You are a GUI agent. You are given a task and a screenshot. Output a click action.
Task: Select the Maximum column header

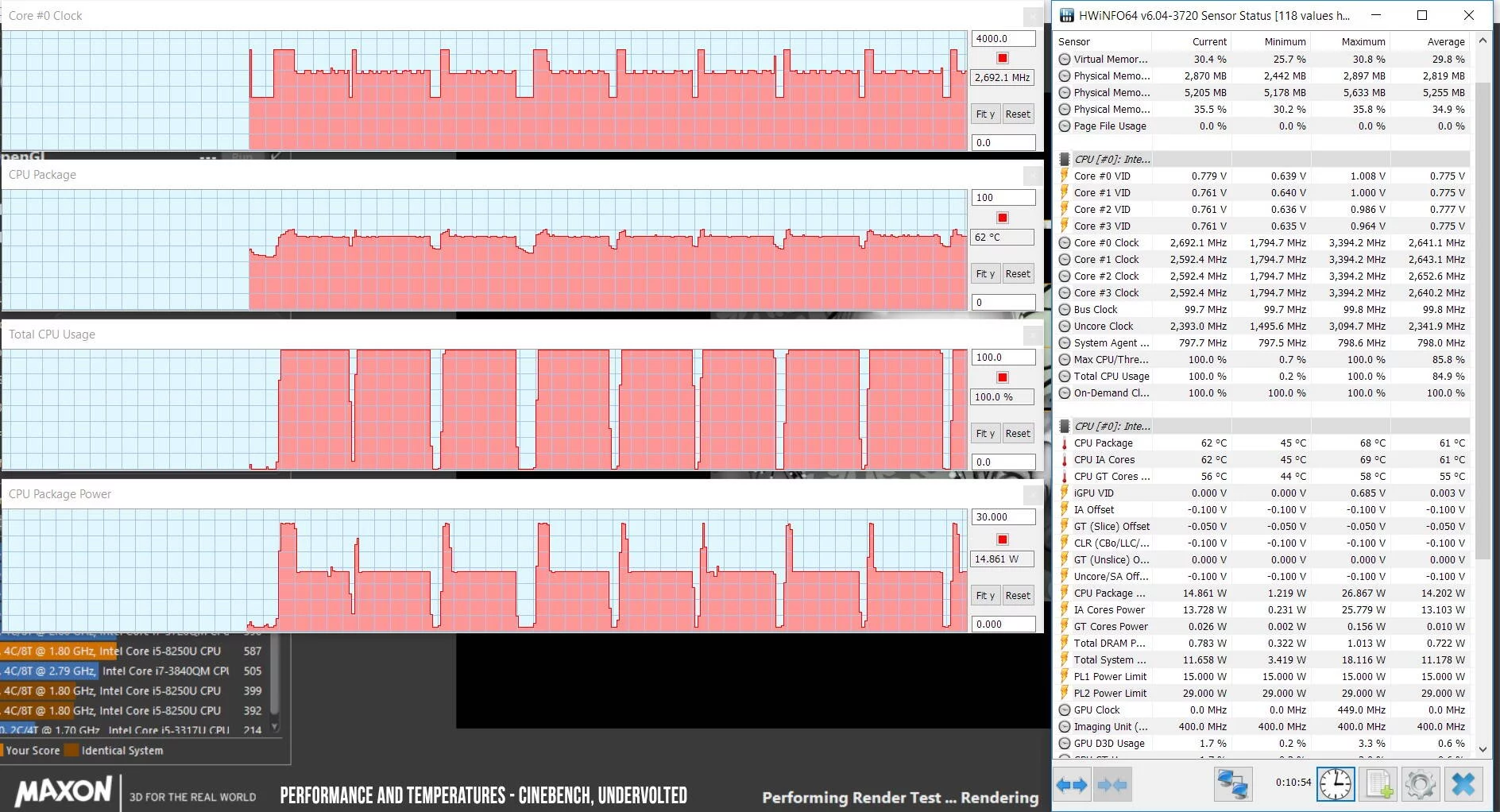(1363, 41)
